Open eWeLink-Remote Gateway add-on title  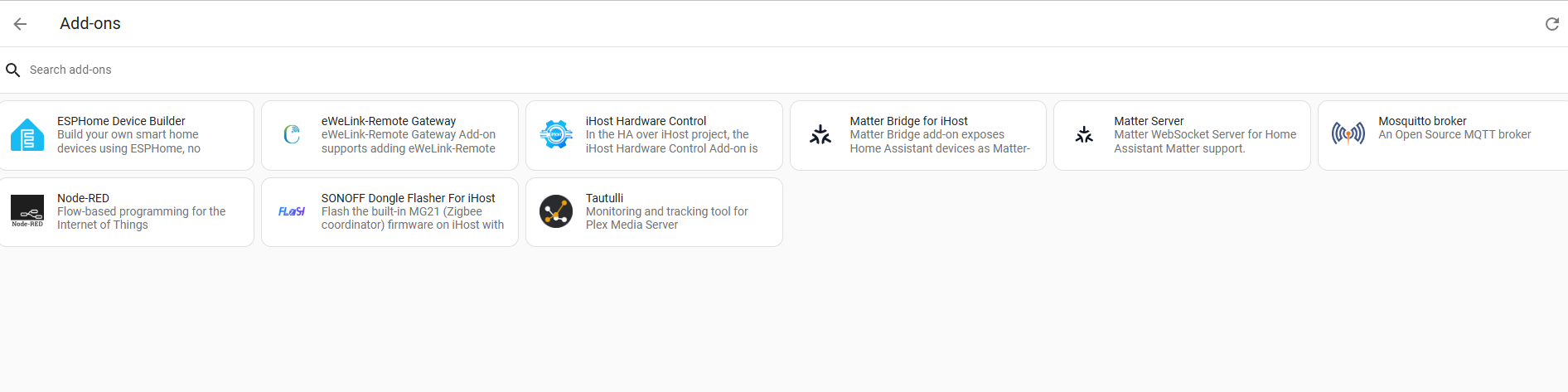pyautogui.click(x=389, y=121)
